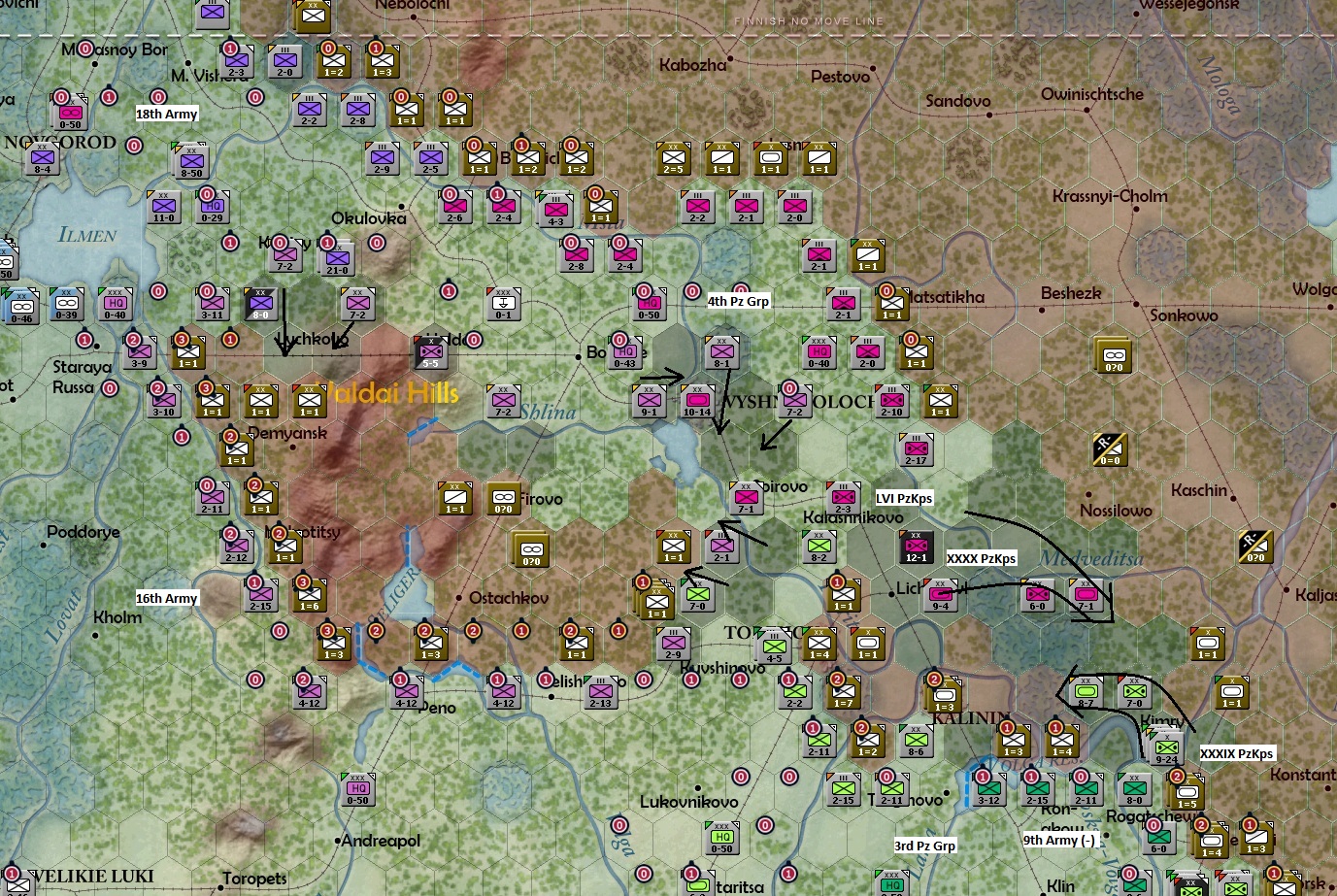The image size is (1337, 896).
Task: Click the Krassnyi-Cholm town name
Action: pos(1110,196)
